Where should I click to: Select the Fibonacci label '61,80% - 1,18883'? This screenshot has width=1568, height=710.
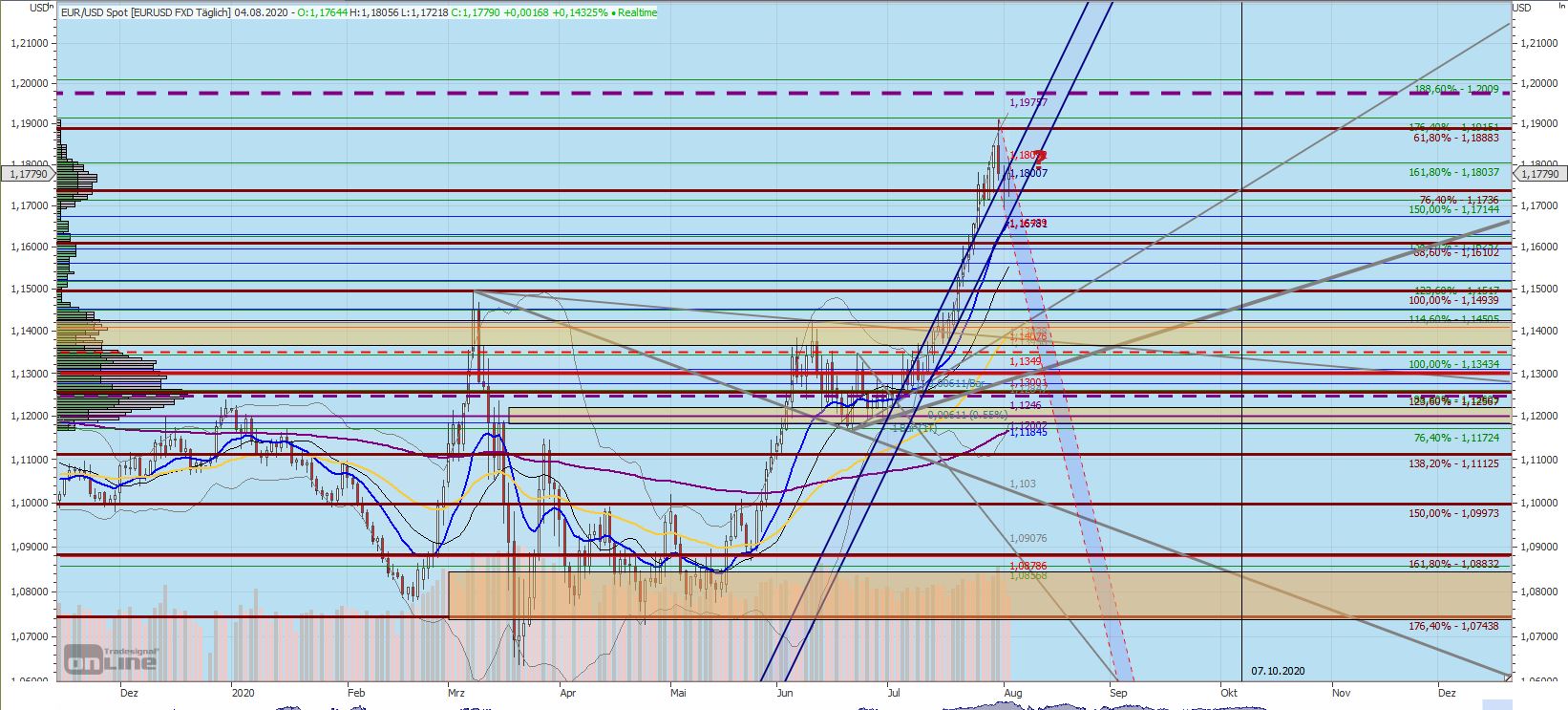pyautogui.click(x=1456, y=138)
